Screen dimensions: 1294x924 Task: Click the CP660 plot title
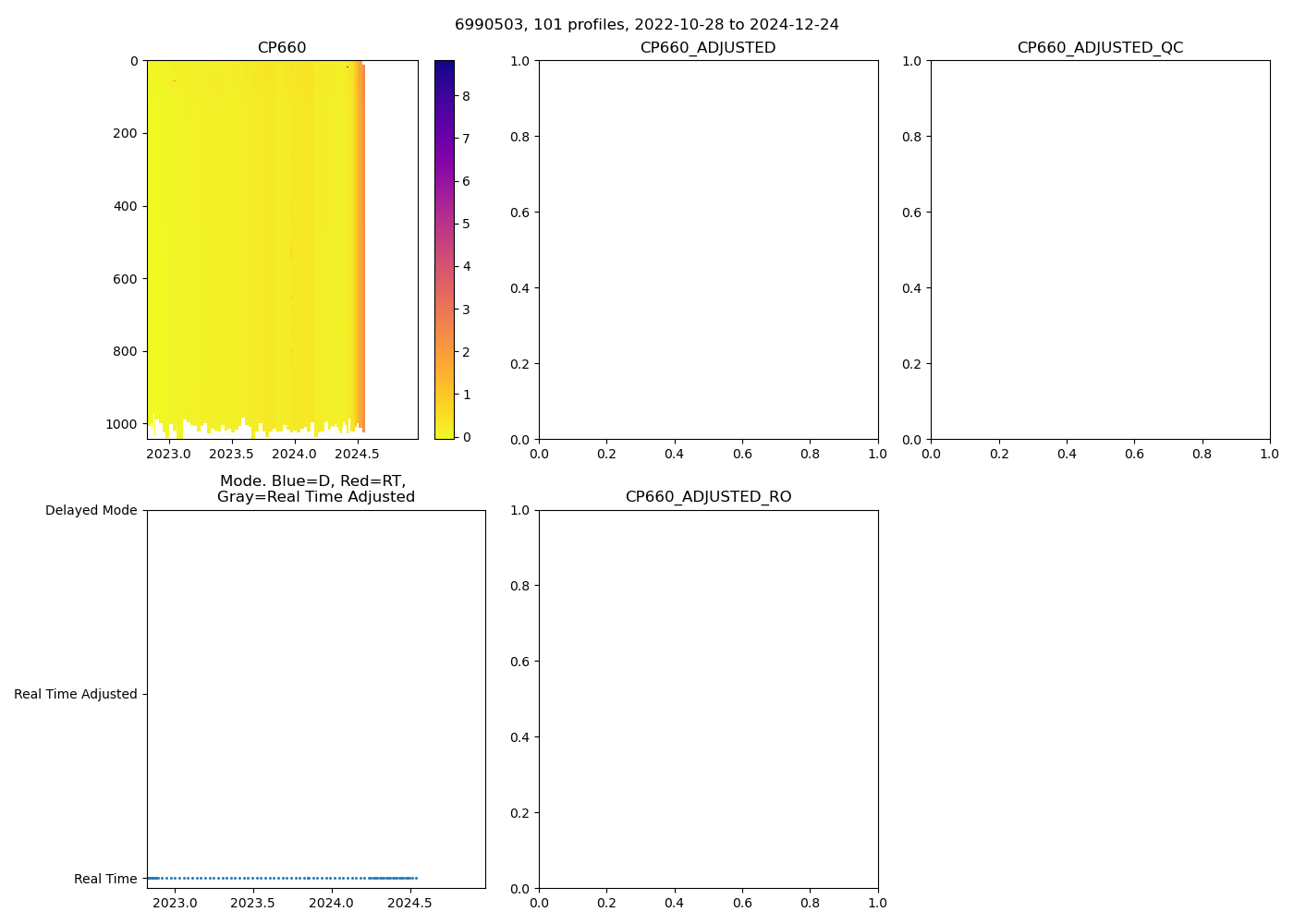282,48
